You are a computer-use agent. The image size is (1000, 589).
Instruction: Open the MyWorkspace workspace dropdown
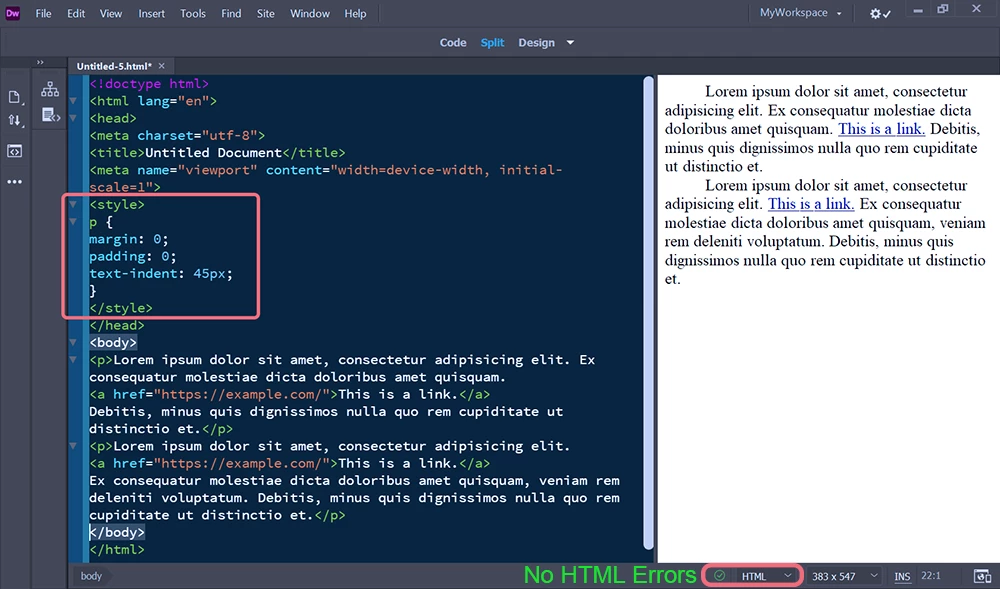pos(800,13)
